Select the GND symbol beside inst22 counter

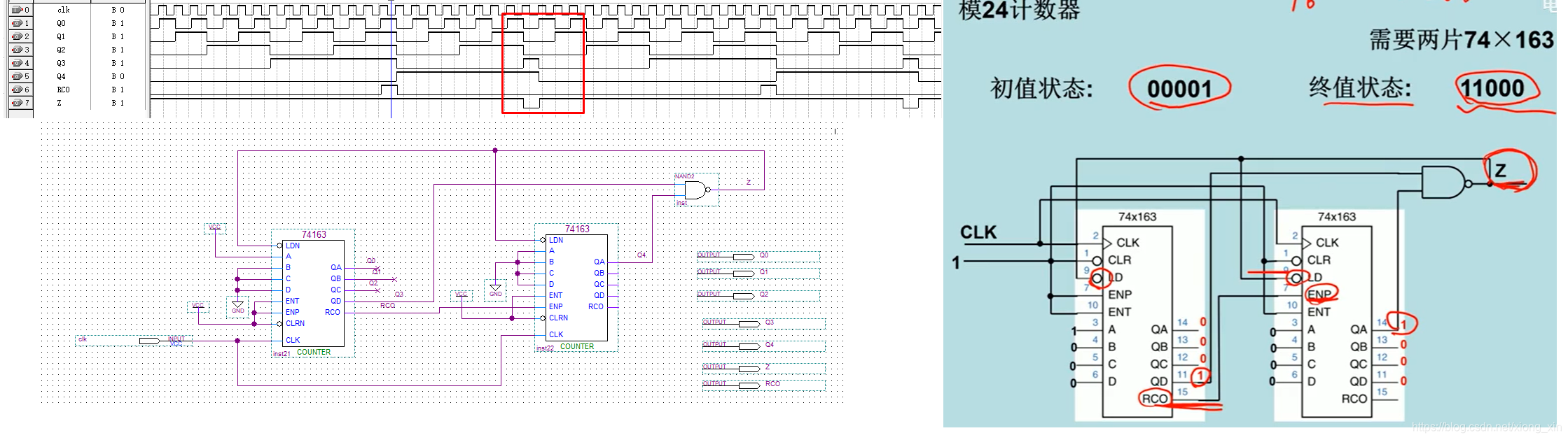pos(495,290)
